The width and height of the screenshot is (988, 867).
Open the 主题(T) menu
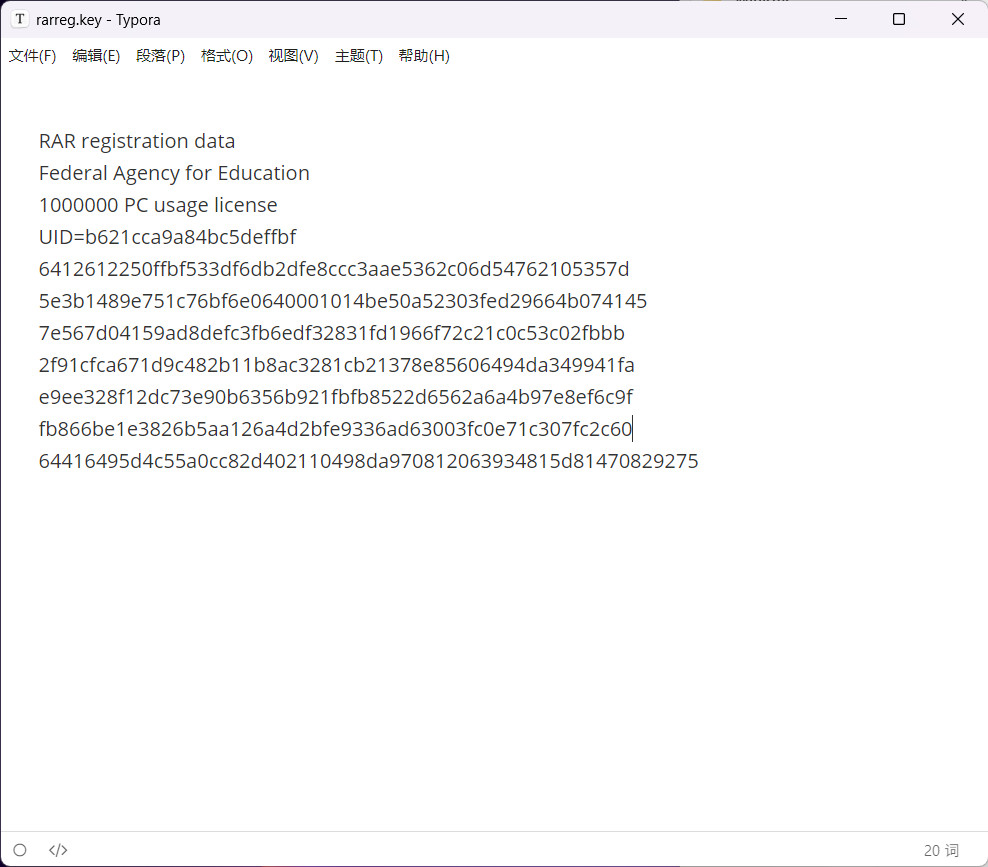click(x=359, y=56)
